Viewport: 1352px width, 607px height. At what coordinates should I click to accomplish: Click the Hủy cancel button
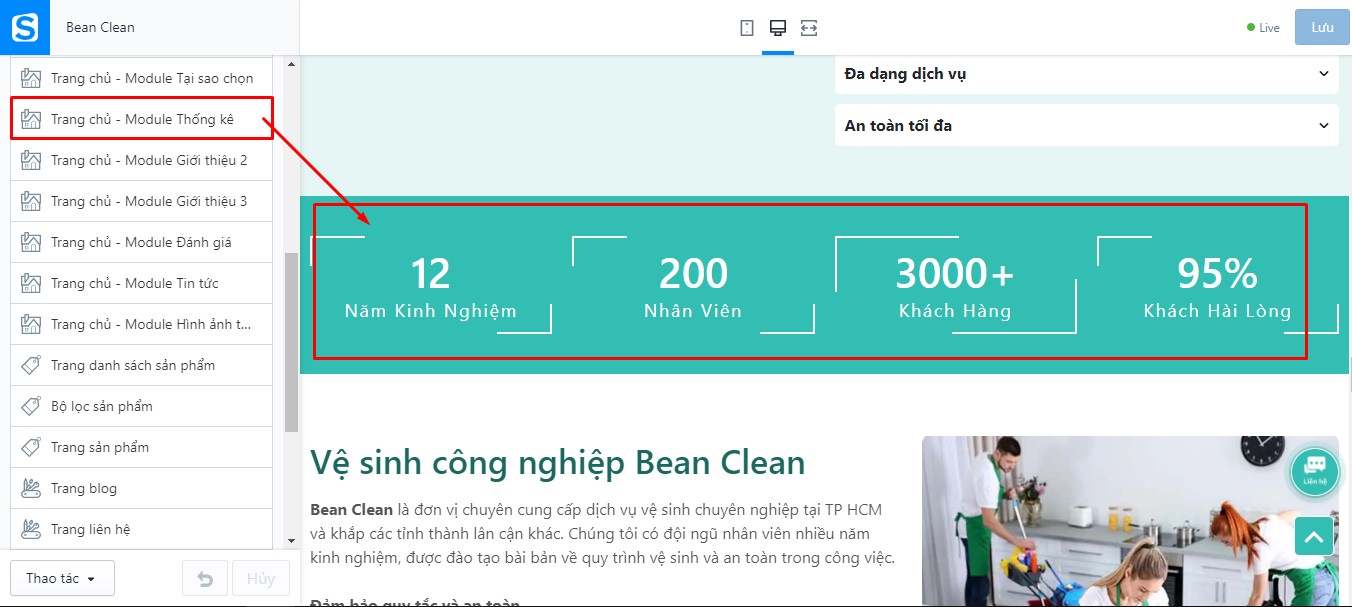[261, 579]
